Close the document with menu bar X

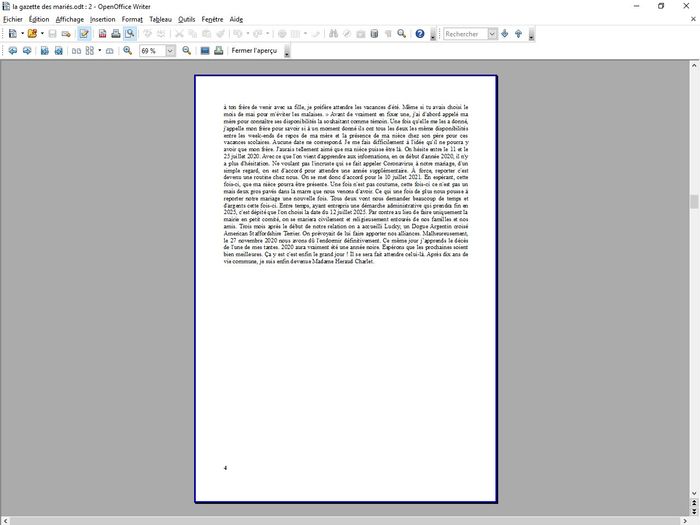click(x=693, y=19)
